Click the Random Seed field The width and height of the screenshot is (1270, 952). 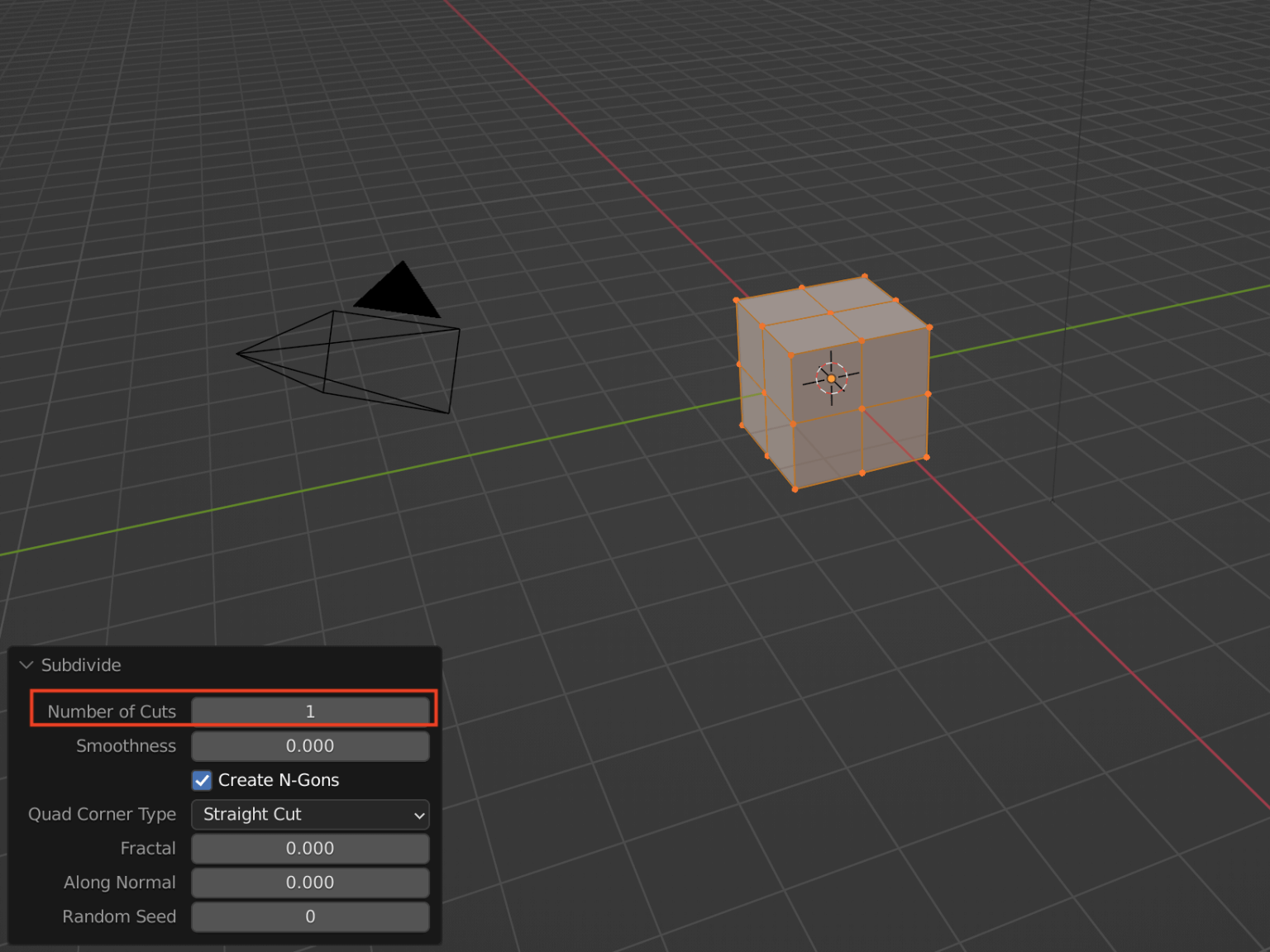pyautogui.click(x=310, y=916)
